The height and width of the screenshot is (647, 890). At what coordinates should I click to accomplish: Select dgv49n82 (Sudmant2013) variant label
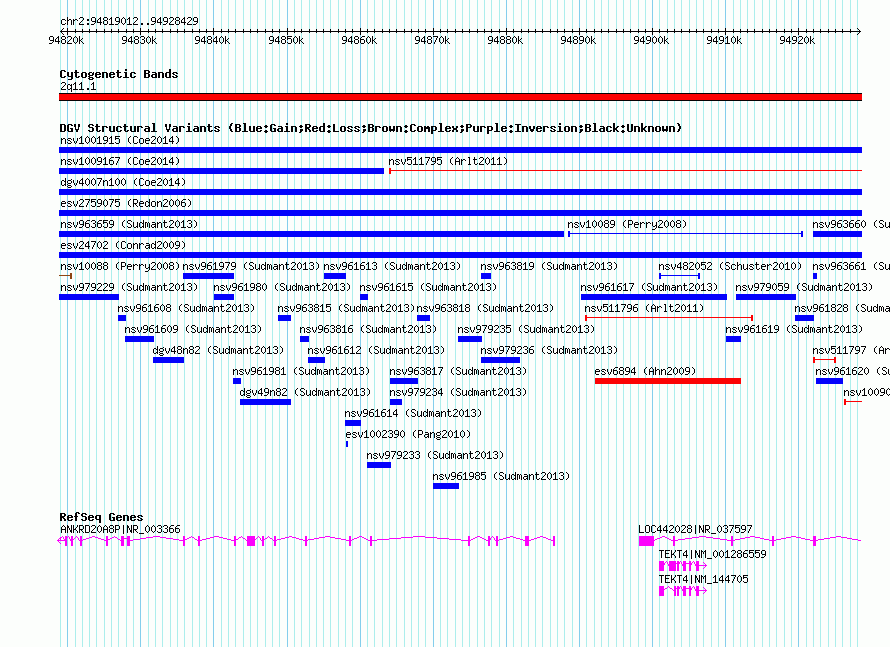(x=305, y=392)
